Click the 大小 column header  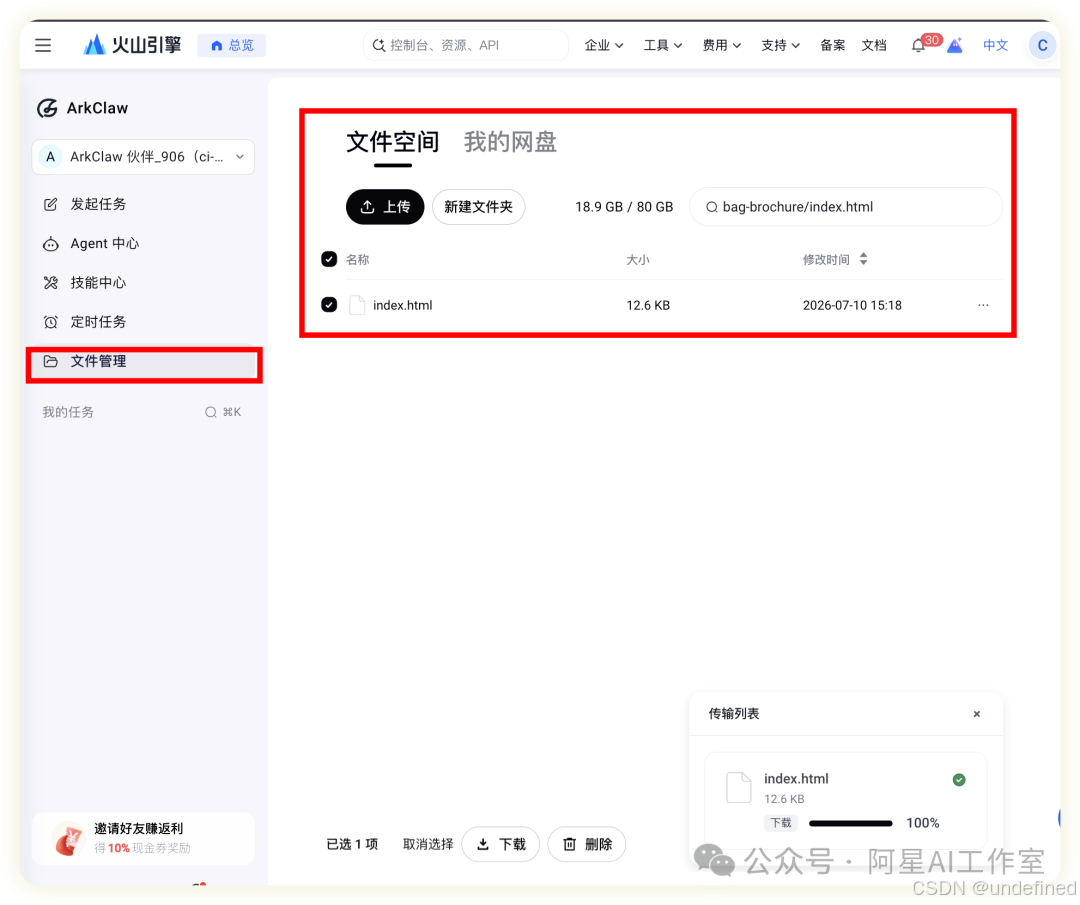(x=638, y=260)
